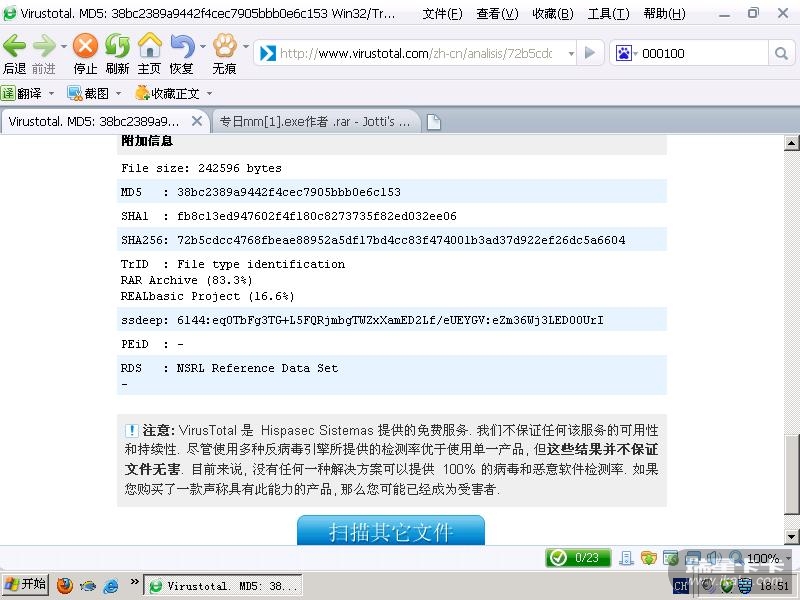Click the zoom magnifier icon beside 100%
The height and width of the screenshot is (600, 800).
tap(736, 558)
